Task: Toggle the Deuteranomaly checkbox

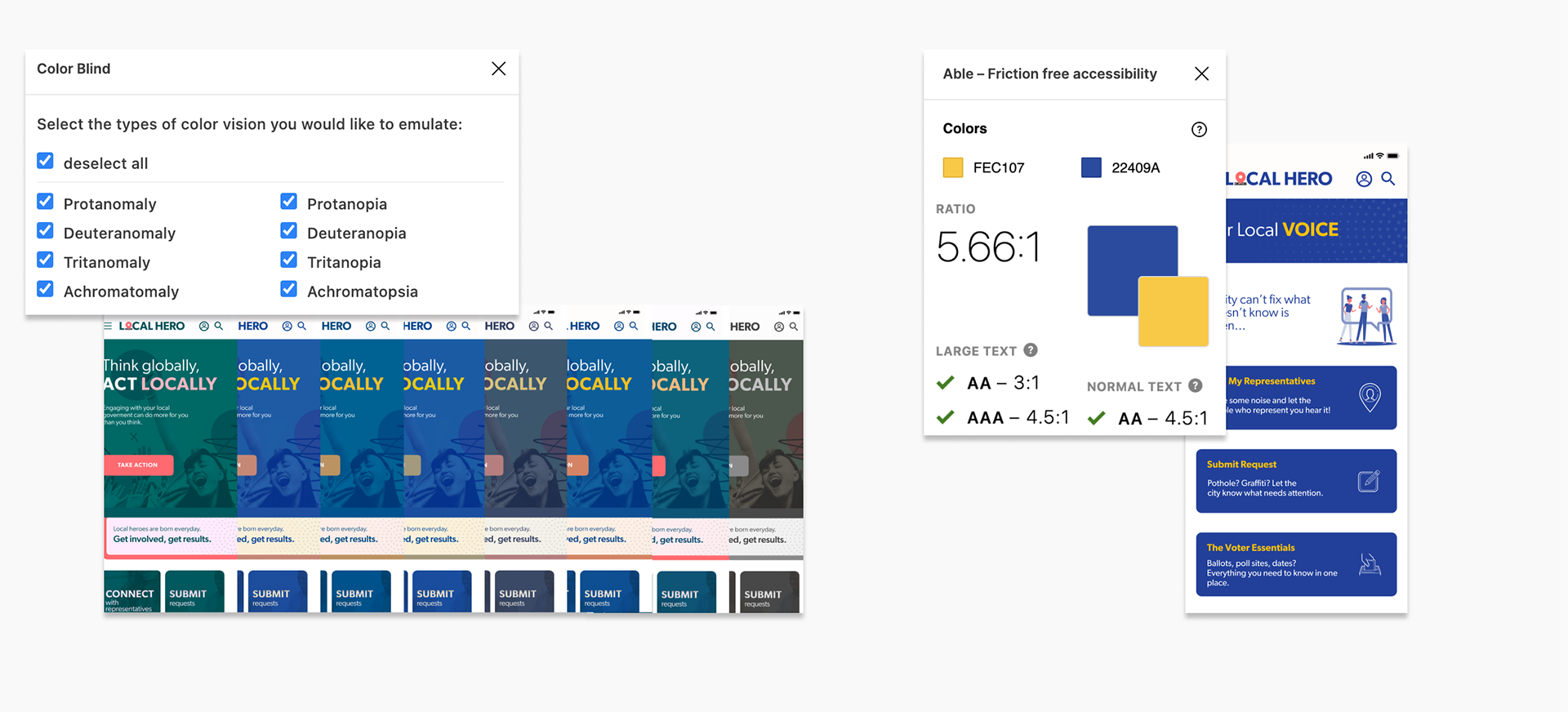Action: click(46, 231)
